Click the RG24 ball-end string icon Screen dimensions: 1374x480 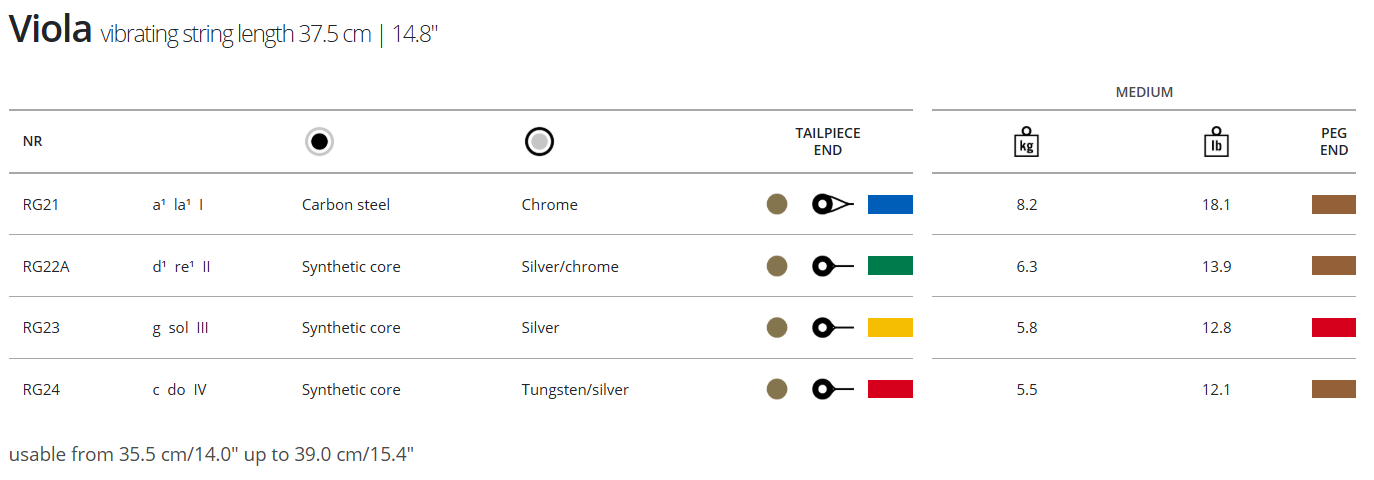[x=832, y=389]
